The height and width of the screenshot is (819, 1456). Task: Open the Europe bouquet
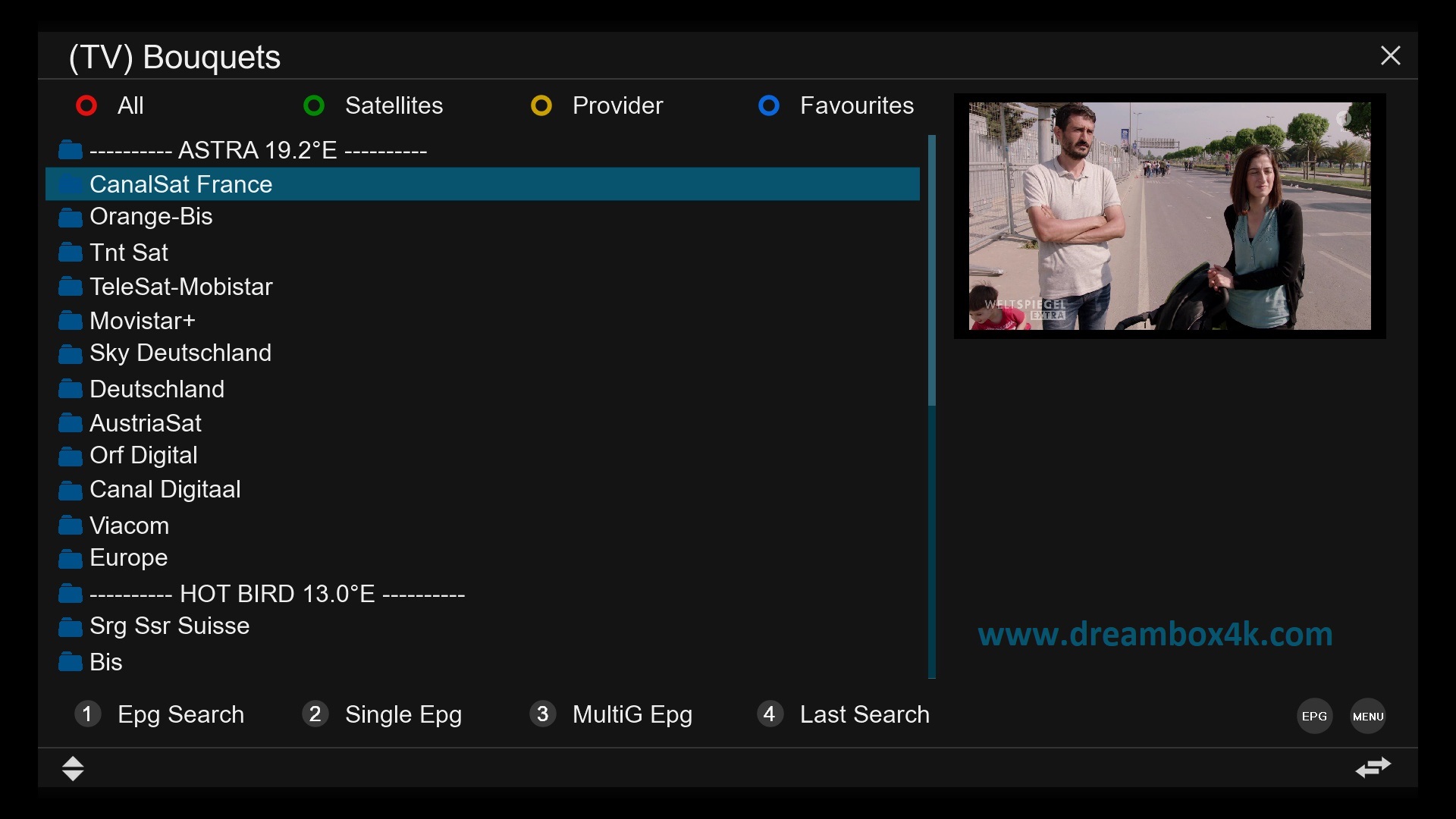tap(482, 558)
